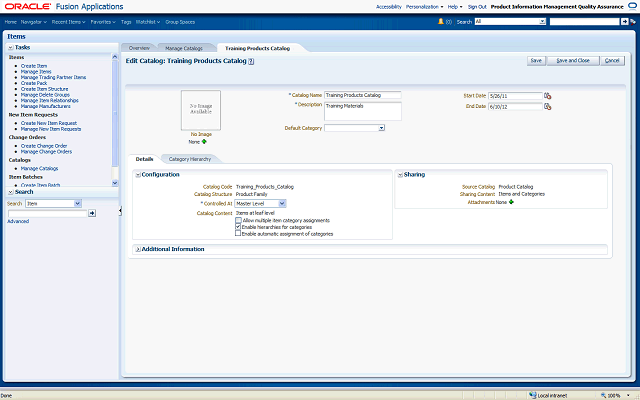This screenshot has width=640, height=400.
Task: Click the help icon beside Edit Catalog title
Action: (x=251, y=61)
